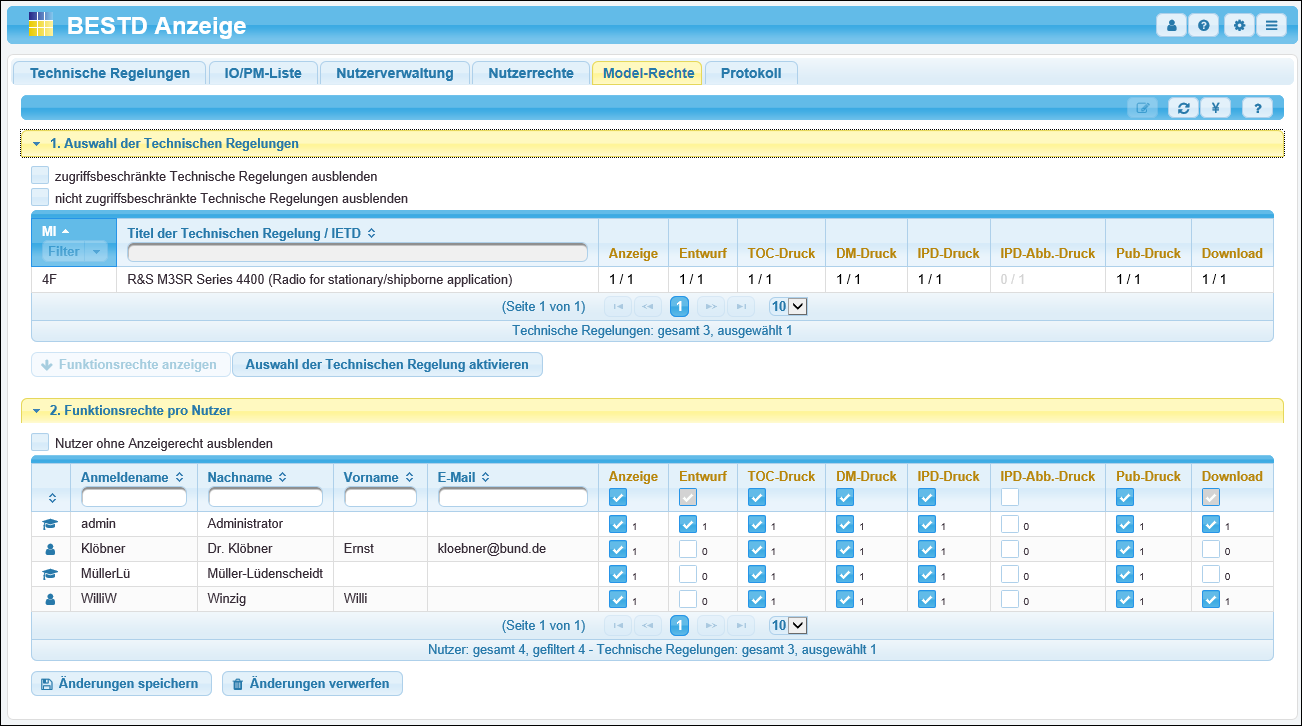Uncheck Download right for WilliW
The width and height of the screenshot is (1302, 726).
[1211, 599]
